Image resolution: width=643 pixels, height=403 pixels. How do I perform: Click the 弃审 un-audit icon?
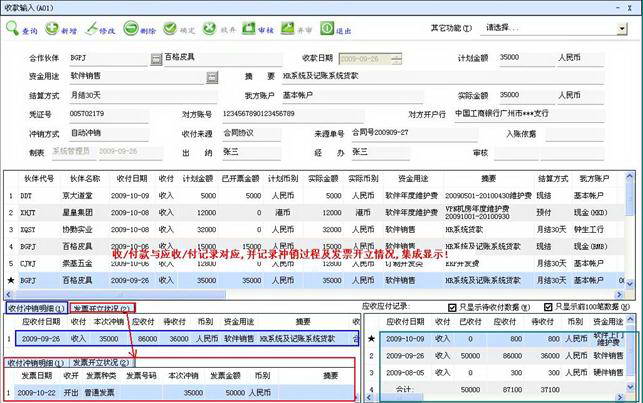287,28
